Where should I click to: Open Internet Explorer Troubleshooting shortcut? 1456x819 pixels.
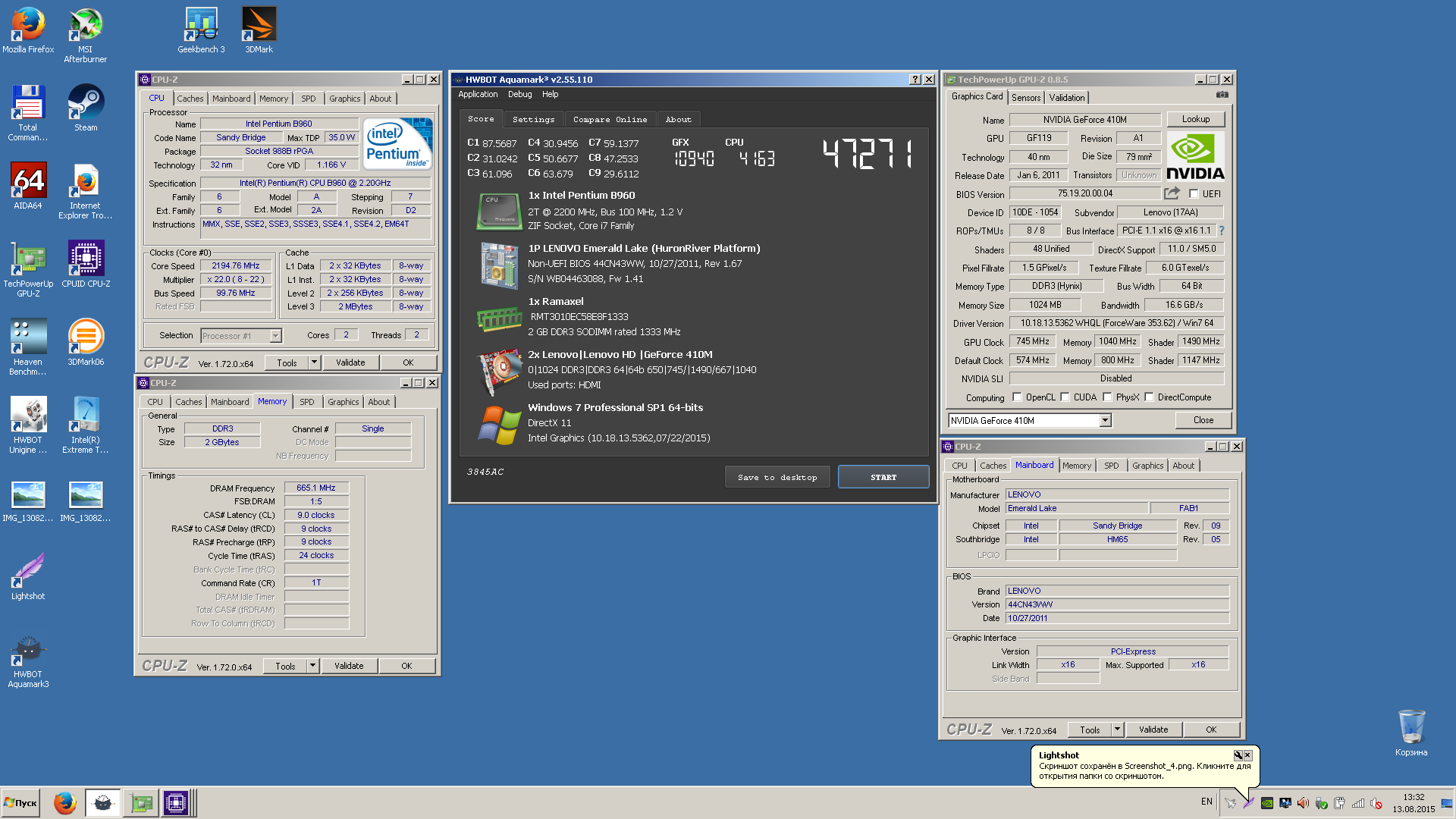85,191
